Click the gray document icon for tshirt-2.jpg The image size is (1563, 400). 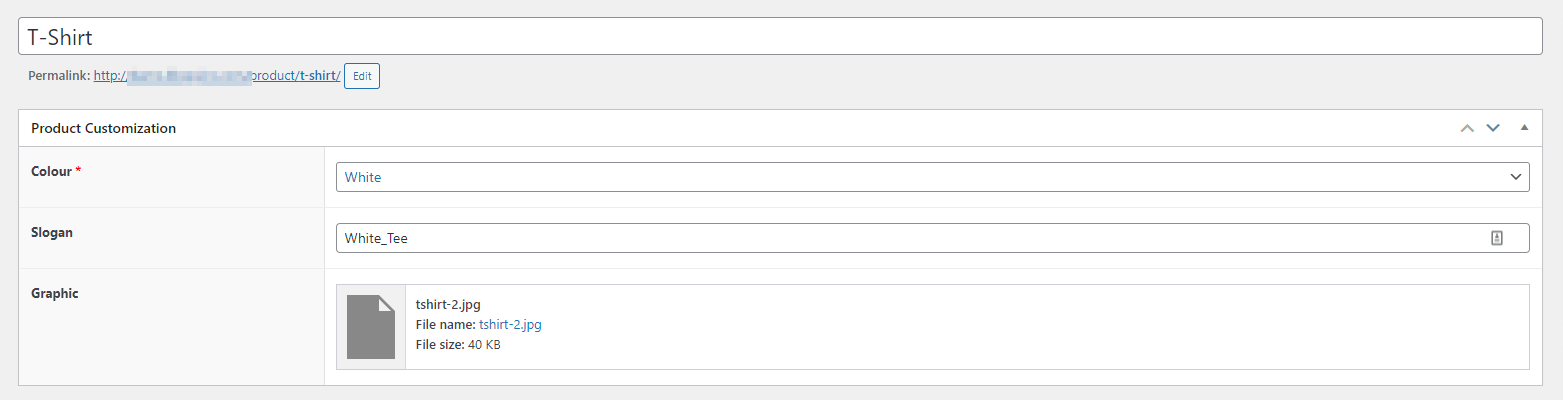point(371,327)
